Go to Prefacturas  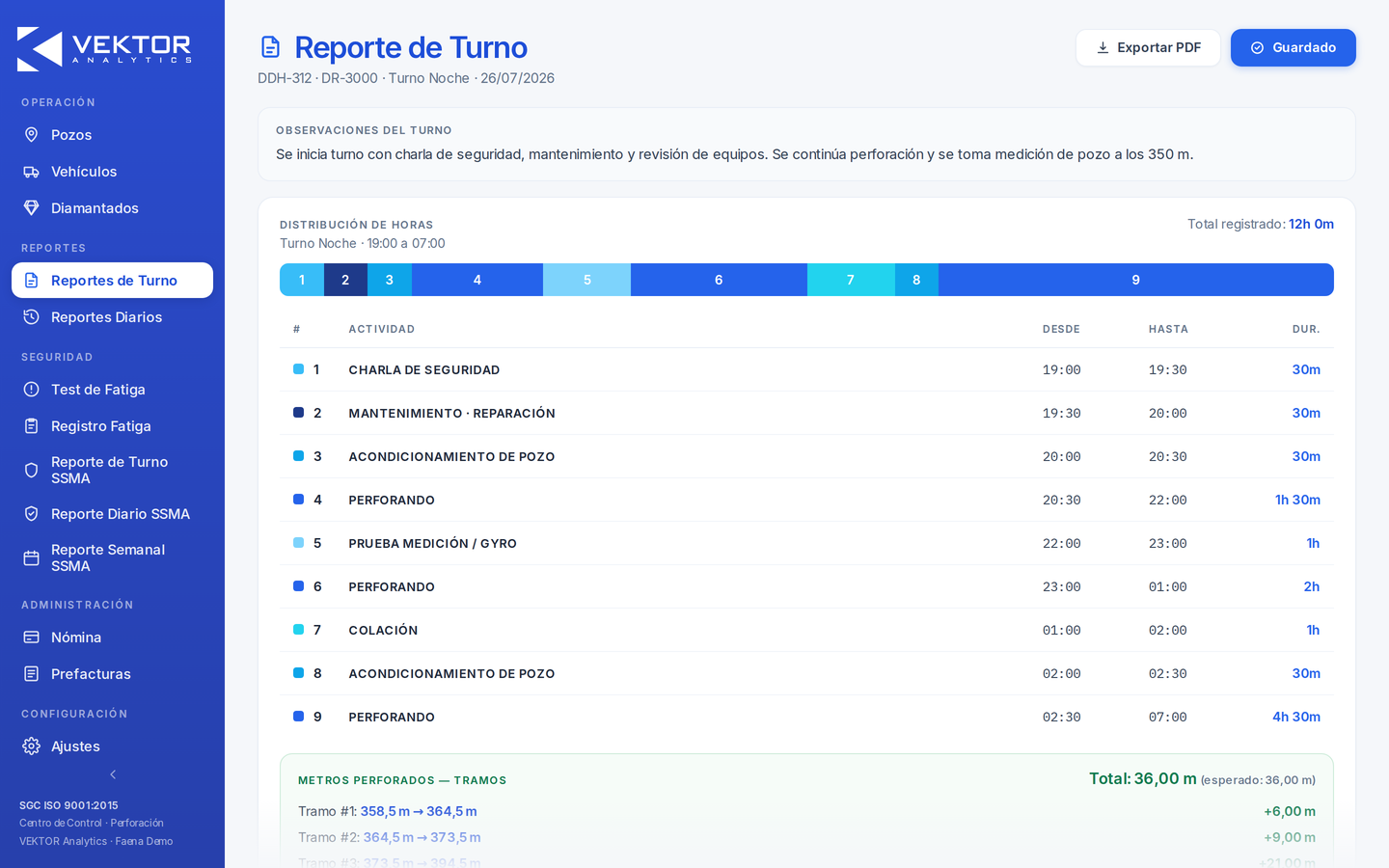coord(112,674)
